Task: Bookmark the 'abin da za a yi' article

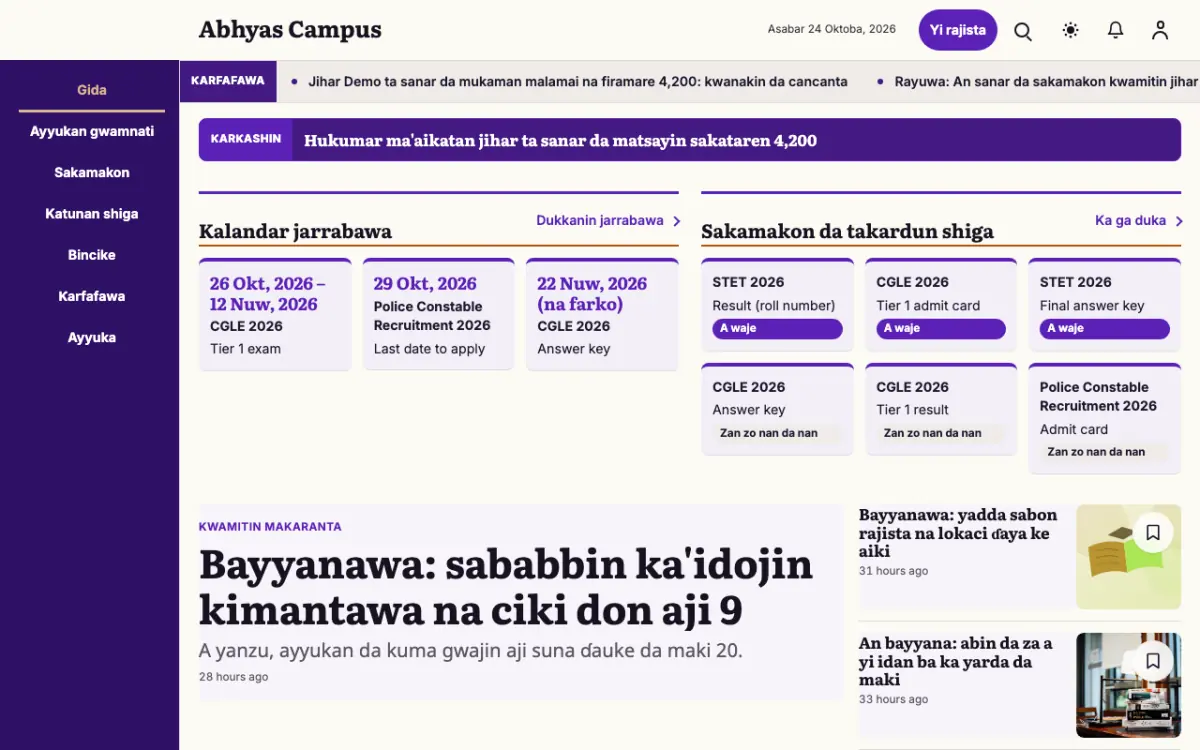Action: tap(1153, 661)
